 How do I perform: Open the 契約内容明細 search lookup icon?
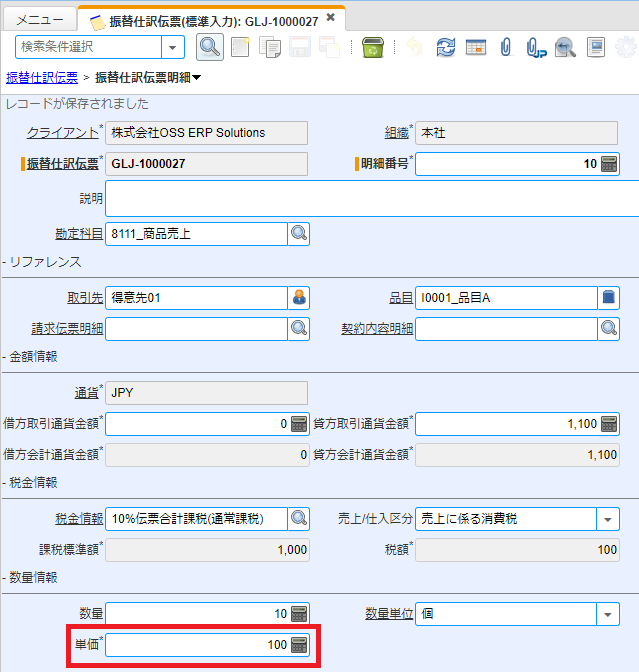609,329
